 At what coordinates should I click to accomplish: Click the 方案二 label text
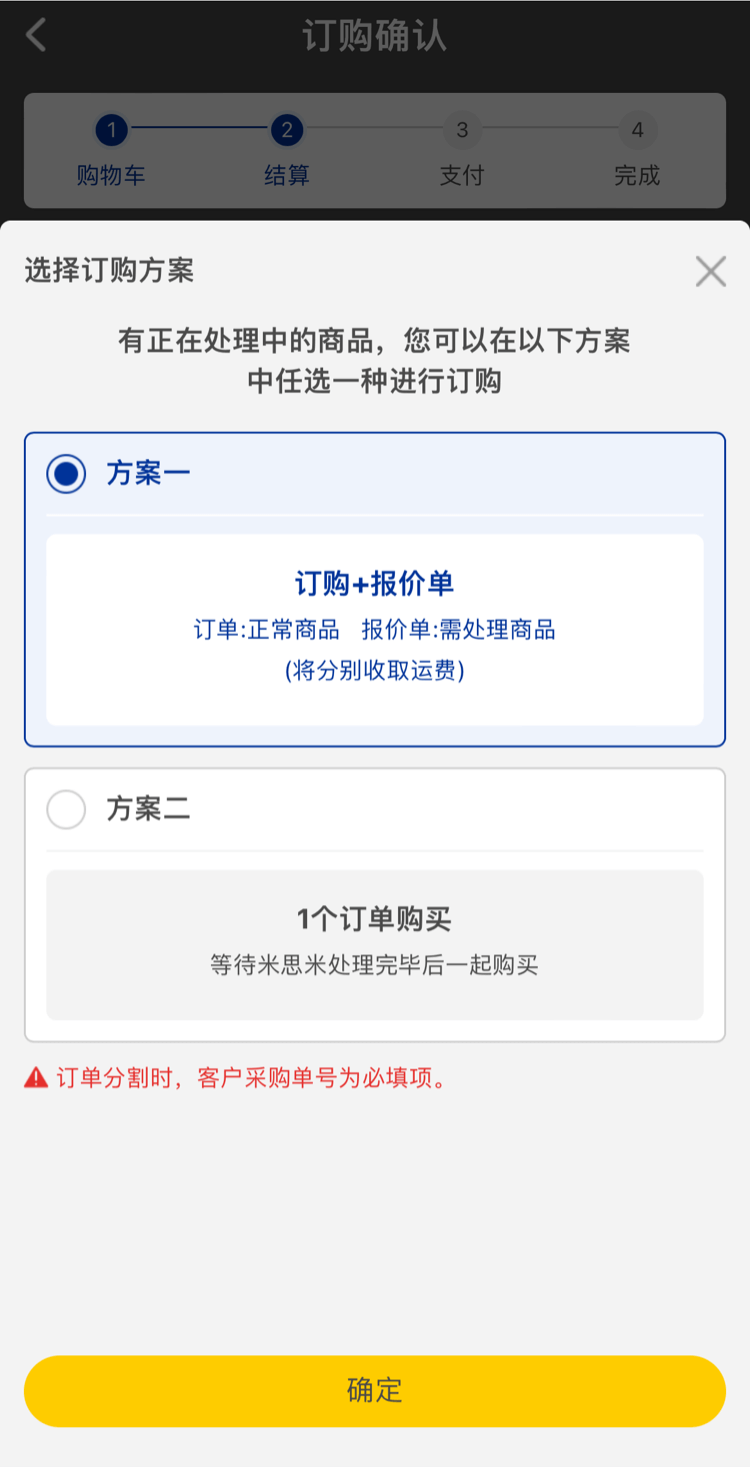[x=148, y=809]
